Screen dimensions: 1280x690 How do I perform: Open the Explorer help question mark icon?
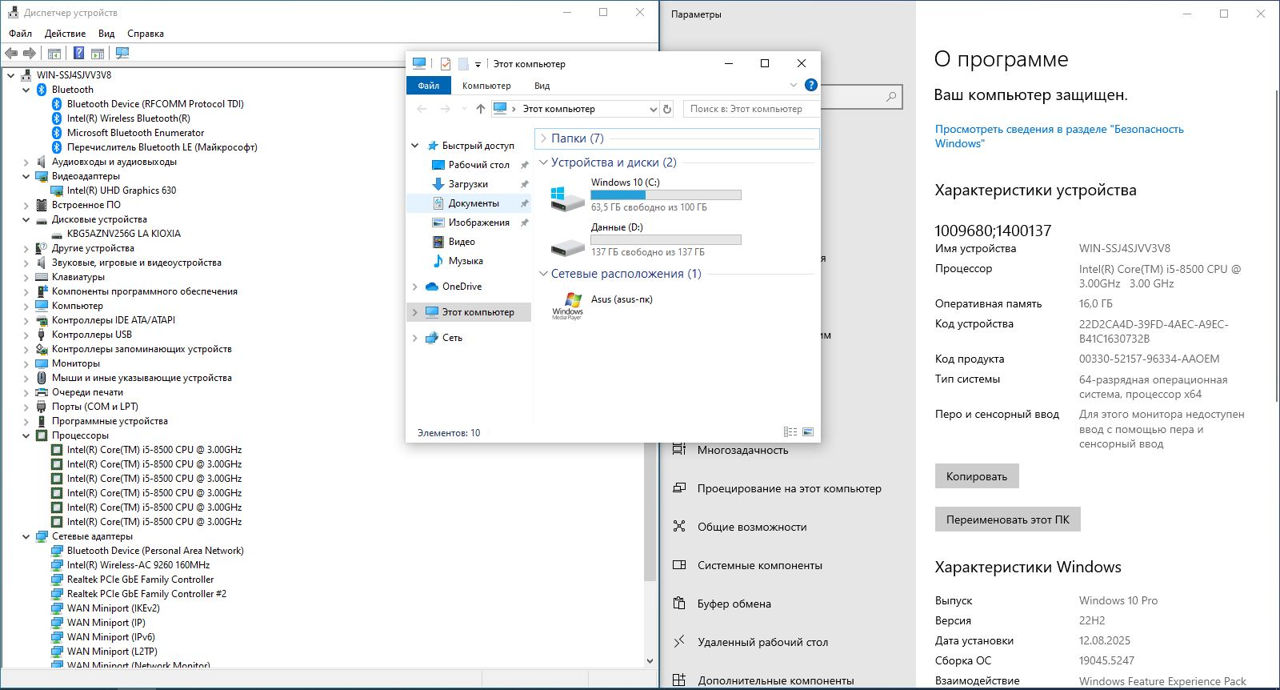811,85
